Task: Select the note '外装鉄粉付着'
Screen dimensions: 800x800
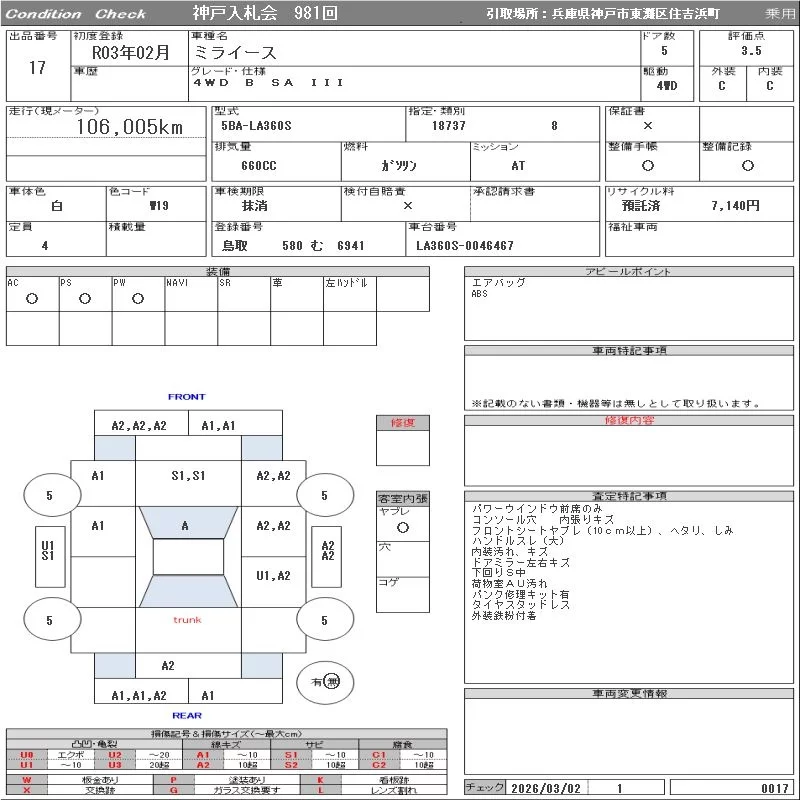Action: (504, 616)
